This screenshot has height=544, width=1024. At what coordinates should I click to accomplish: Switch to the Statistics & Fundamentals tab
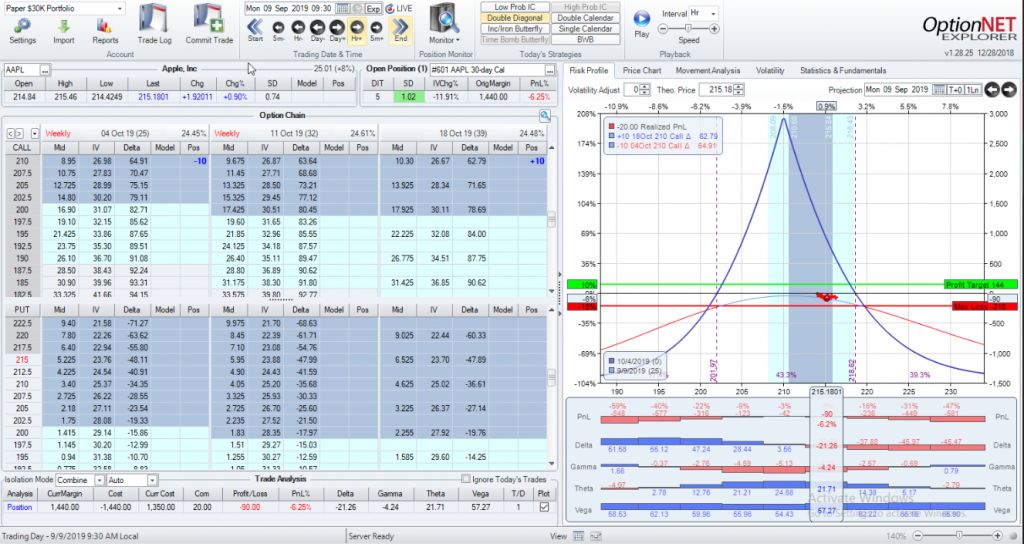(x=843, y=71)
